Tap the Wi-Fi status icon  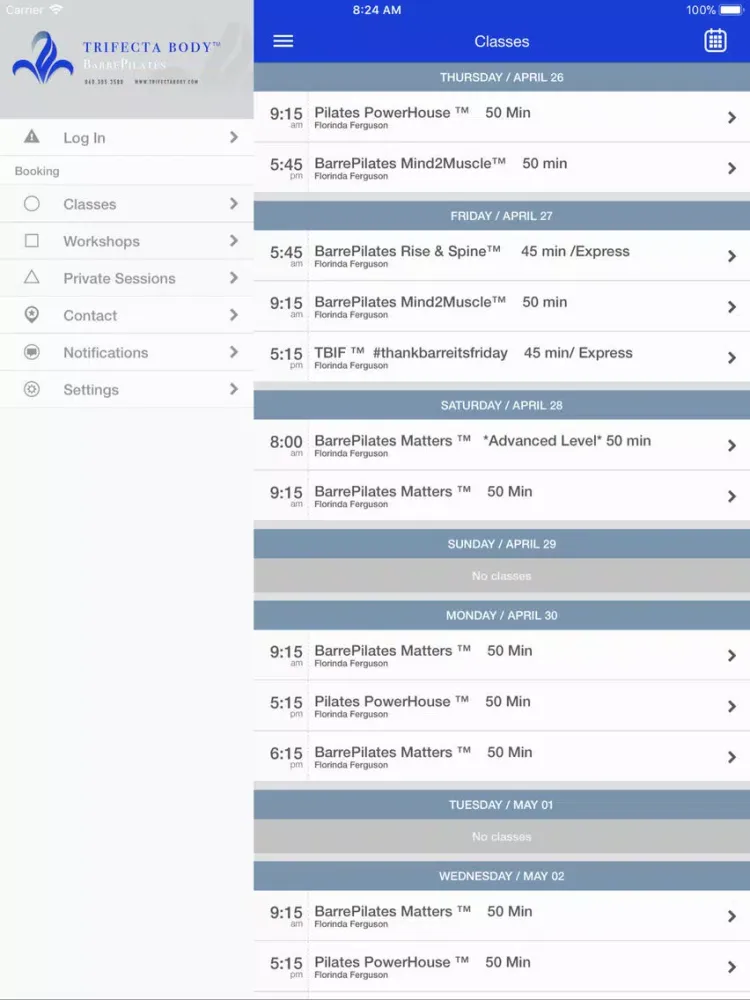click(56, 9)
